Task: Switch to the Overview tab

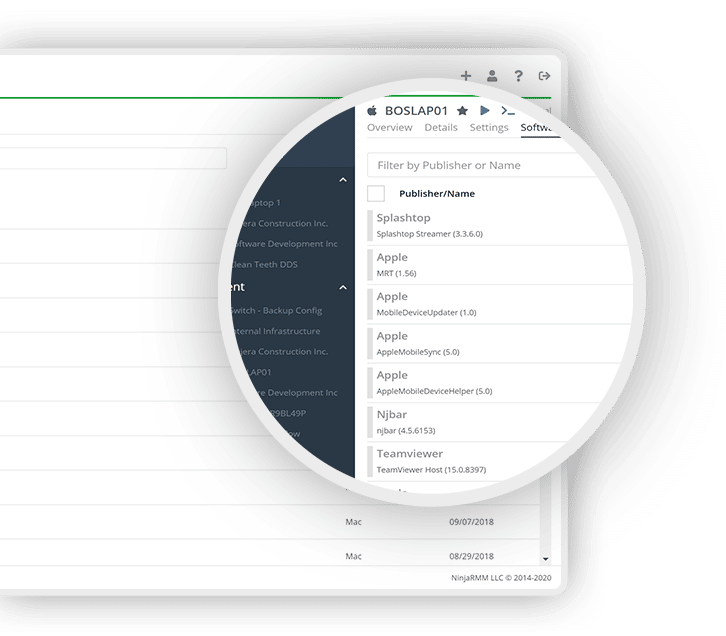Action: pos(389,128)
